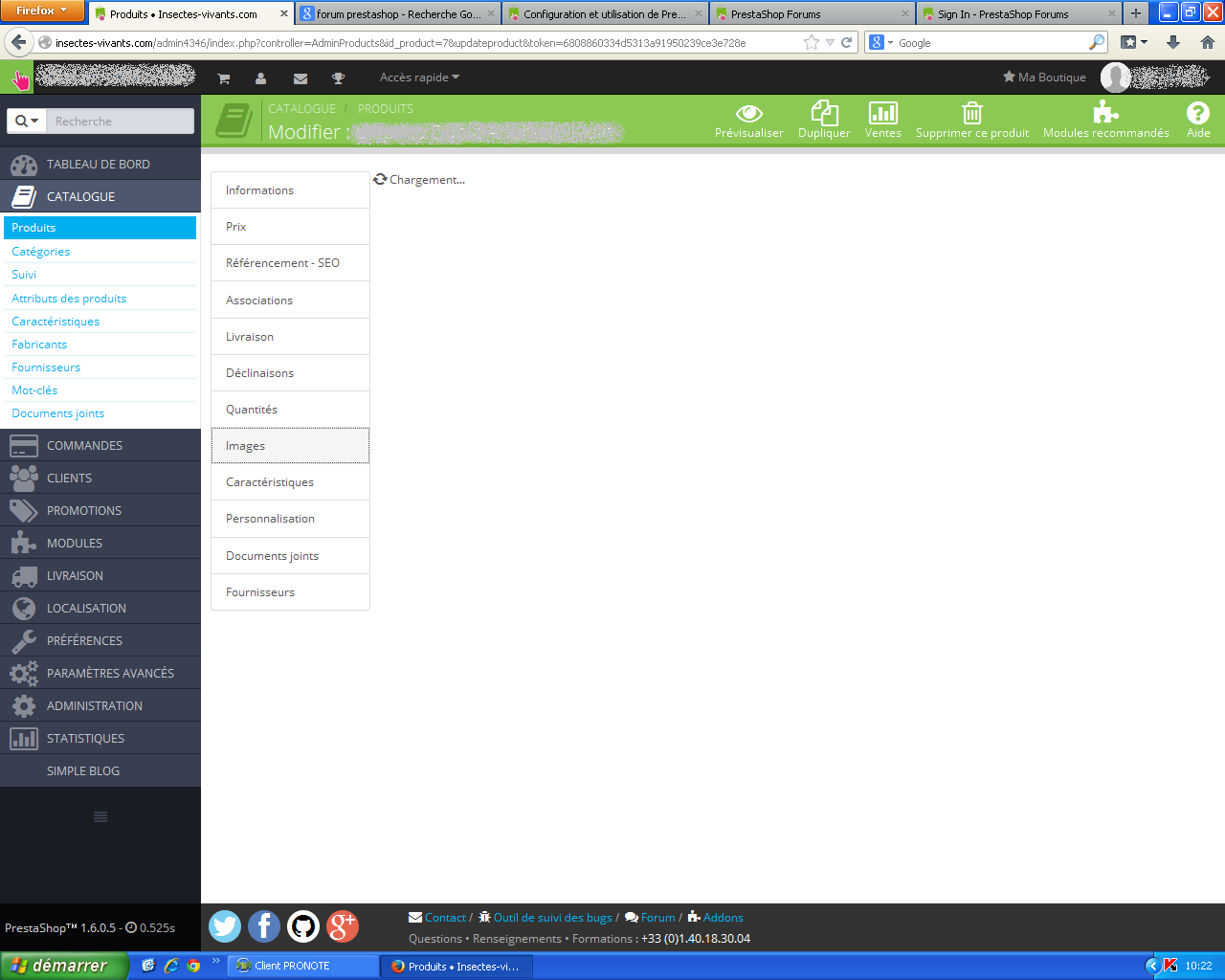Collapse sidebar using the hamburger icon

[x=100, y=816]
